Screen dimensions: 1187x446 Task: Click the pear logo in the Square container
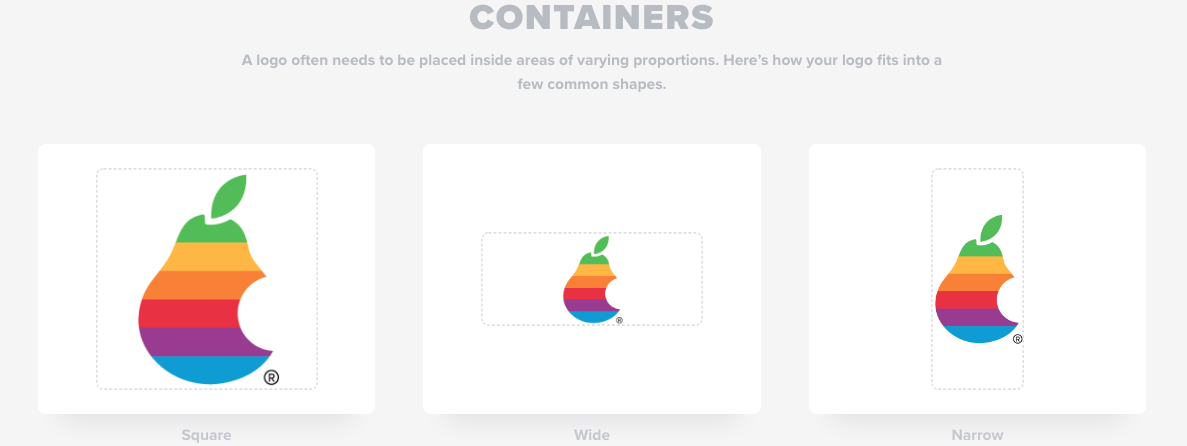(206, 279)
